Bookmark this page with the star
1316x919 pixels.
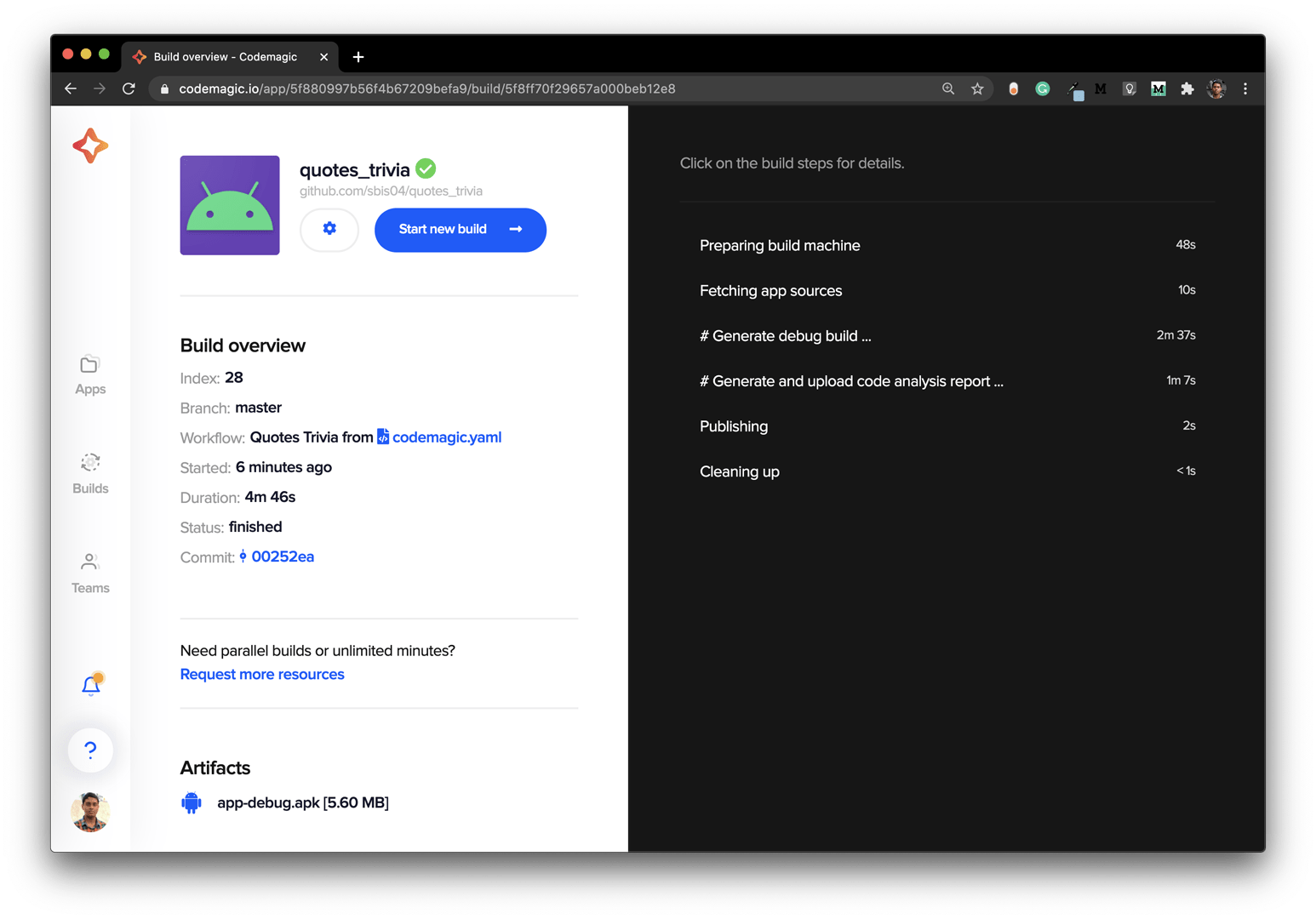tap(977, 88)
